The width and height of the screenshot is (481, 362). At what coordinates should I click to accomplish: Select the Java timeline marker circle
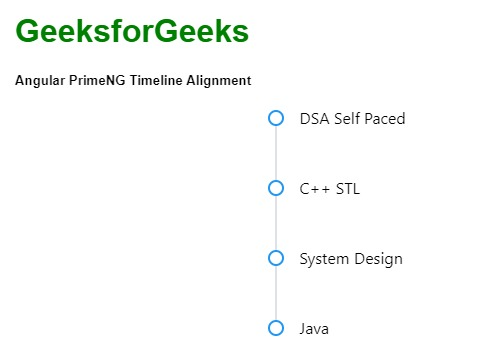pyautogui.click(x=276, y=328)
